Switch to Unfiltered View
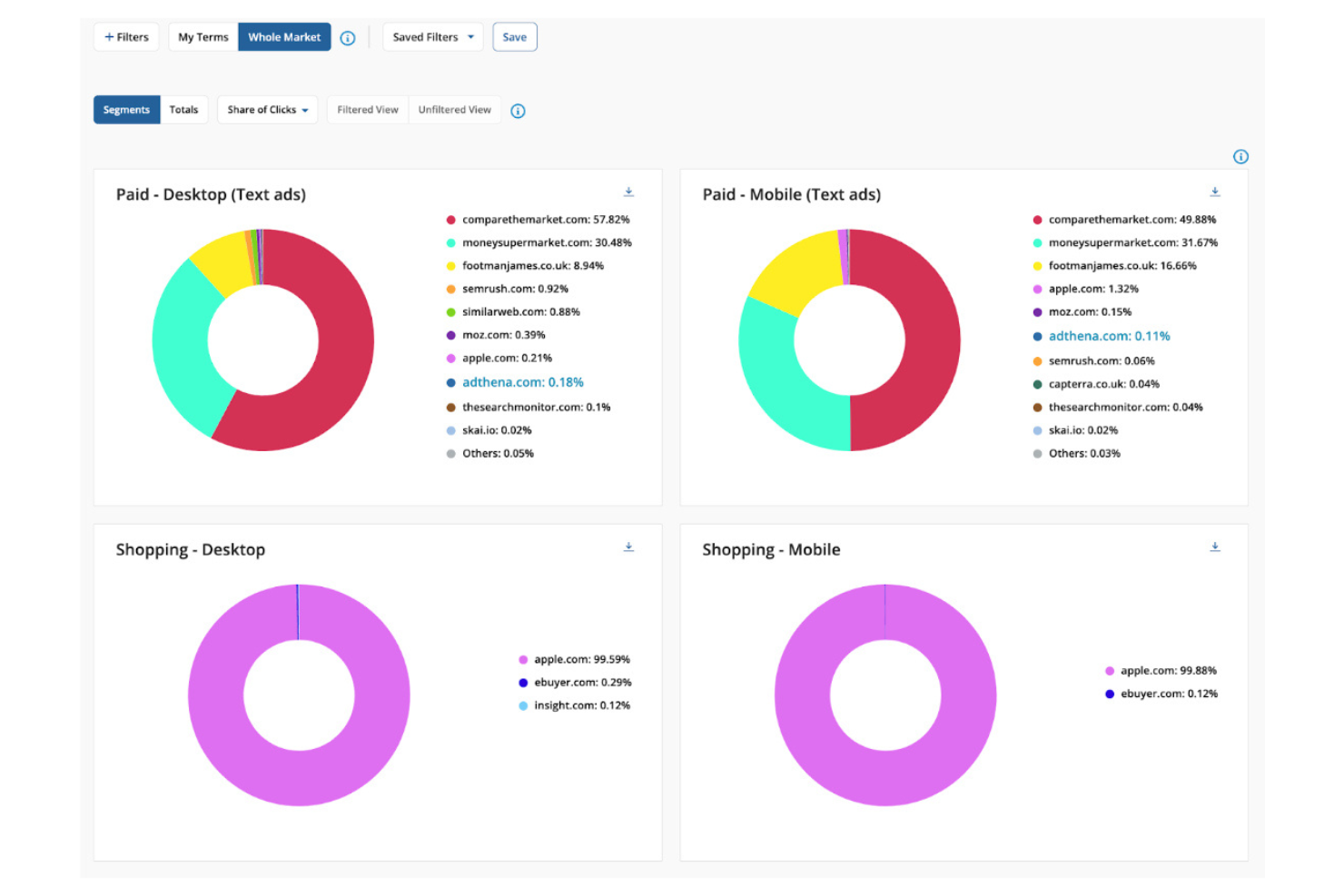Image resolution: width=1344 pixels, height=896 pixels. click(454, 110)
